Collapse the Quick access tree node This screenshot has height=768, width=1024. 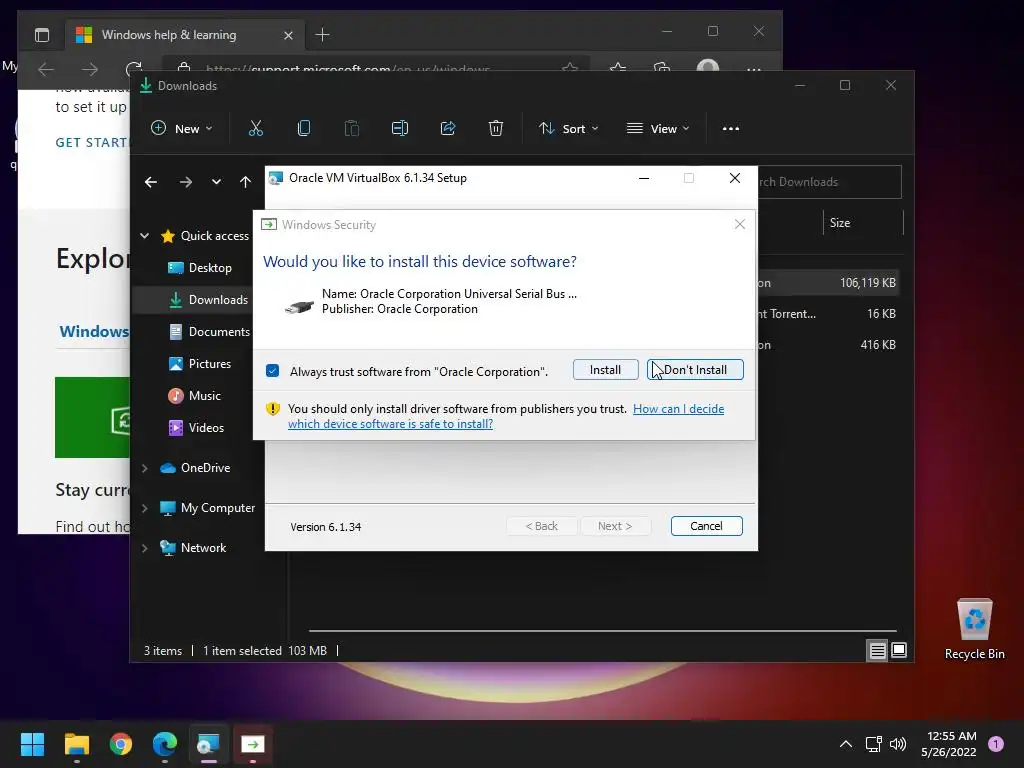point(144,236)
